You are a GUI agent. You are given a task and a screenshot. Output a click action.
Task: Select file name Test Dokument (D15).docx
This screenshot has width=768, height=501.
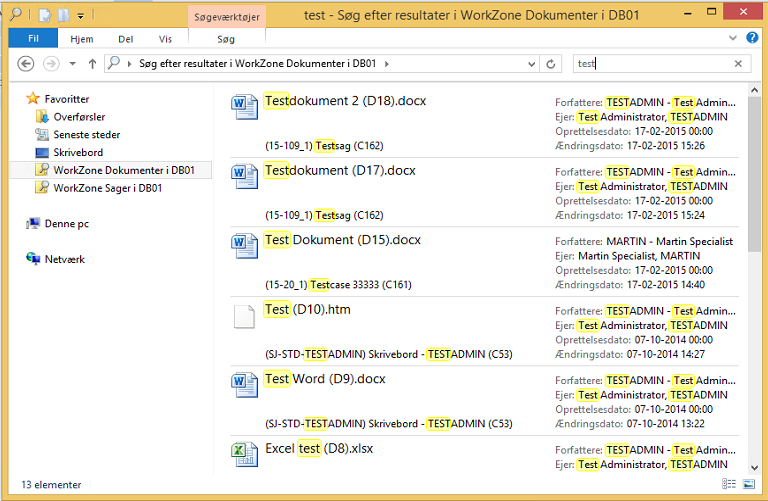(342, 240)
